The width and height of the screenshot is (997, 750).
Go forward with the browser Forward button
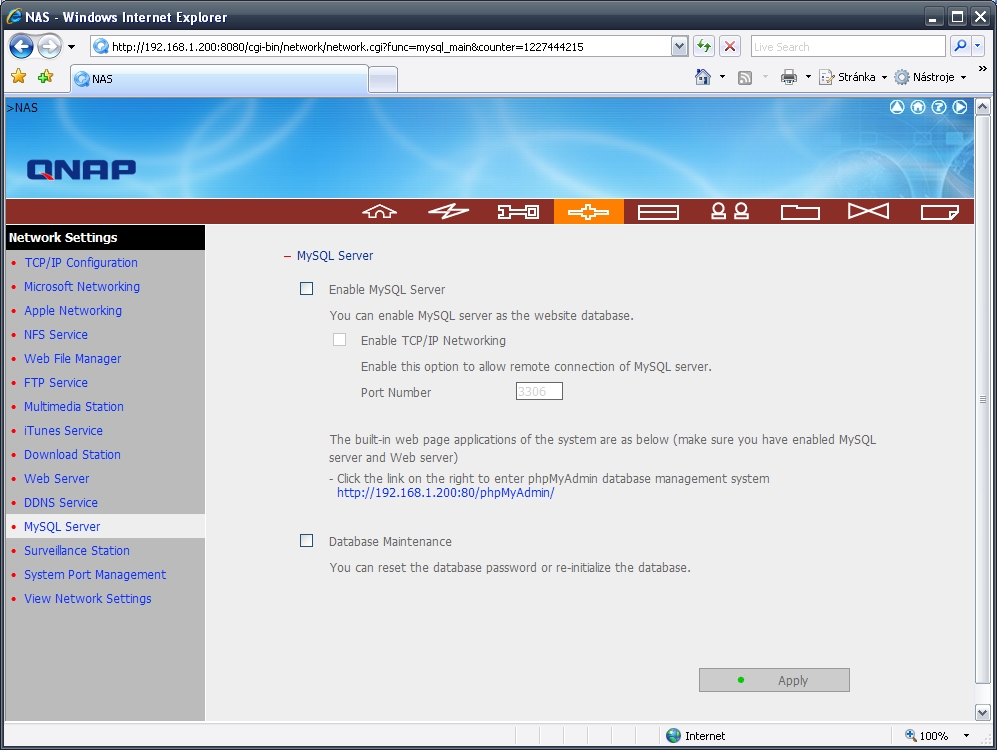point(49,46)
